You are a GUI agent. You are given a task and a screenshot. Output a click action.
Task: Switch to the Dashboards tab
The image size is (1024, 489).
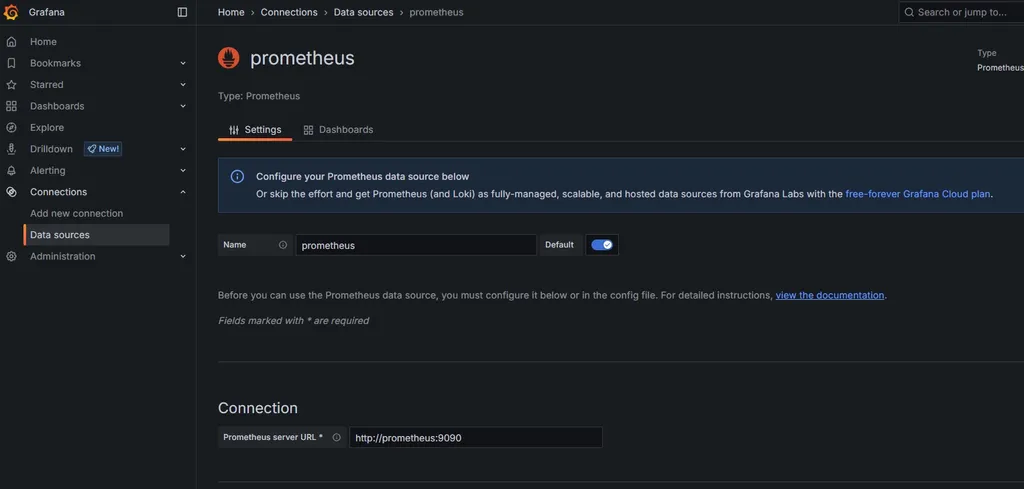[338, 130]
